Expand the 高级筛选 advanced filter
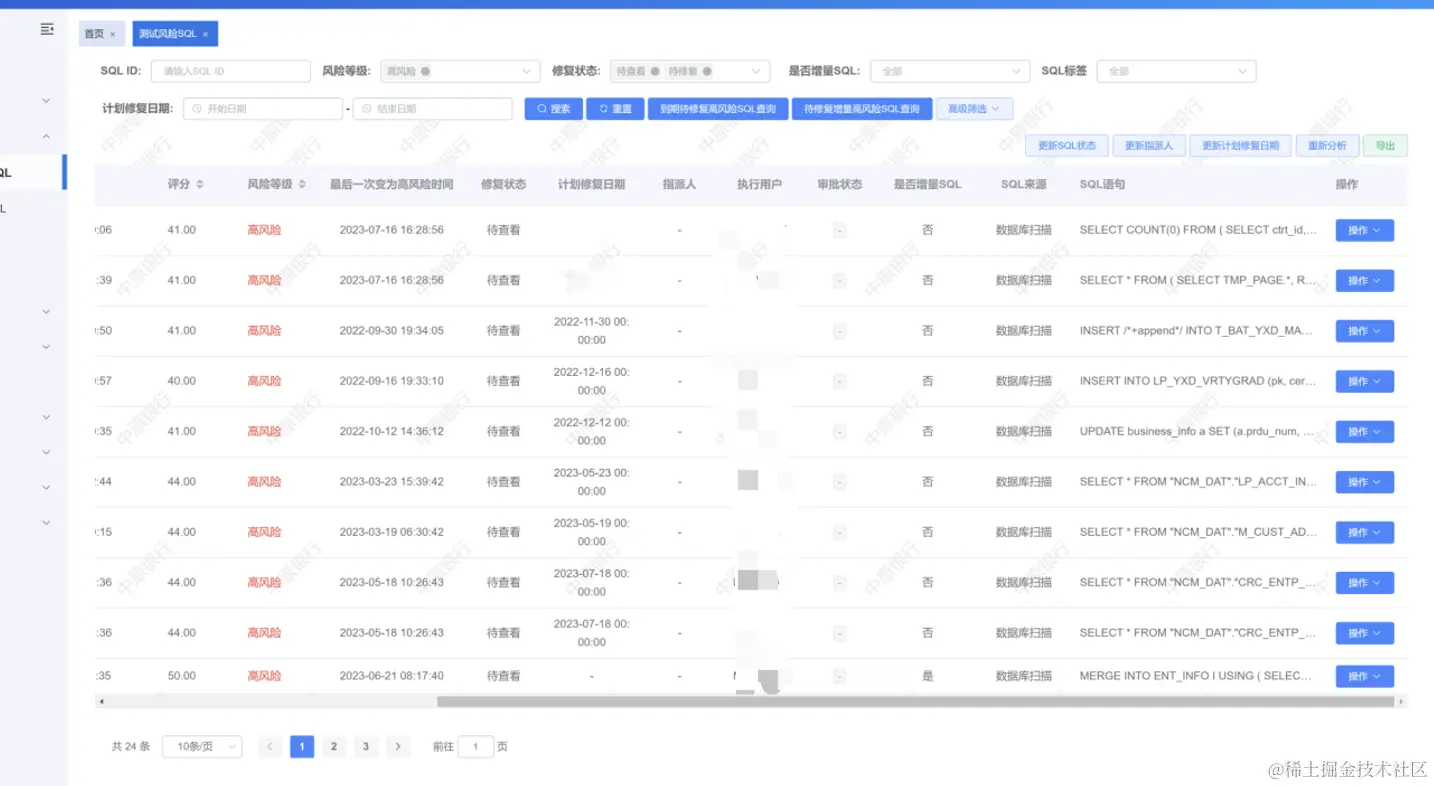 (x=975, y=109)
